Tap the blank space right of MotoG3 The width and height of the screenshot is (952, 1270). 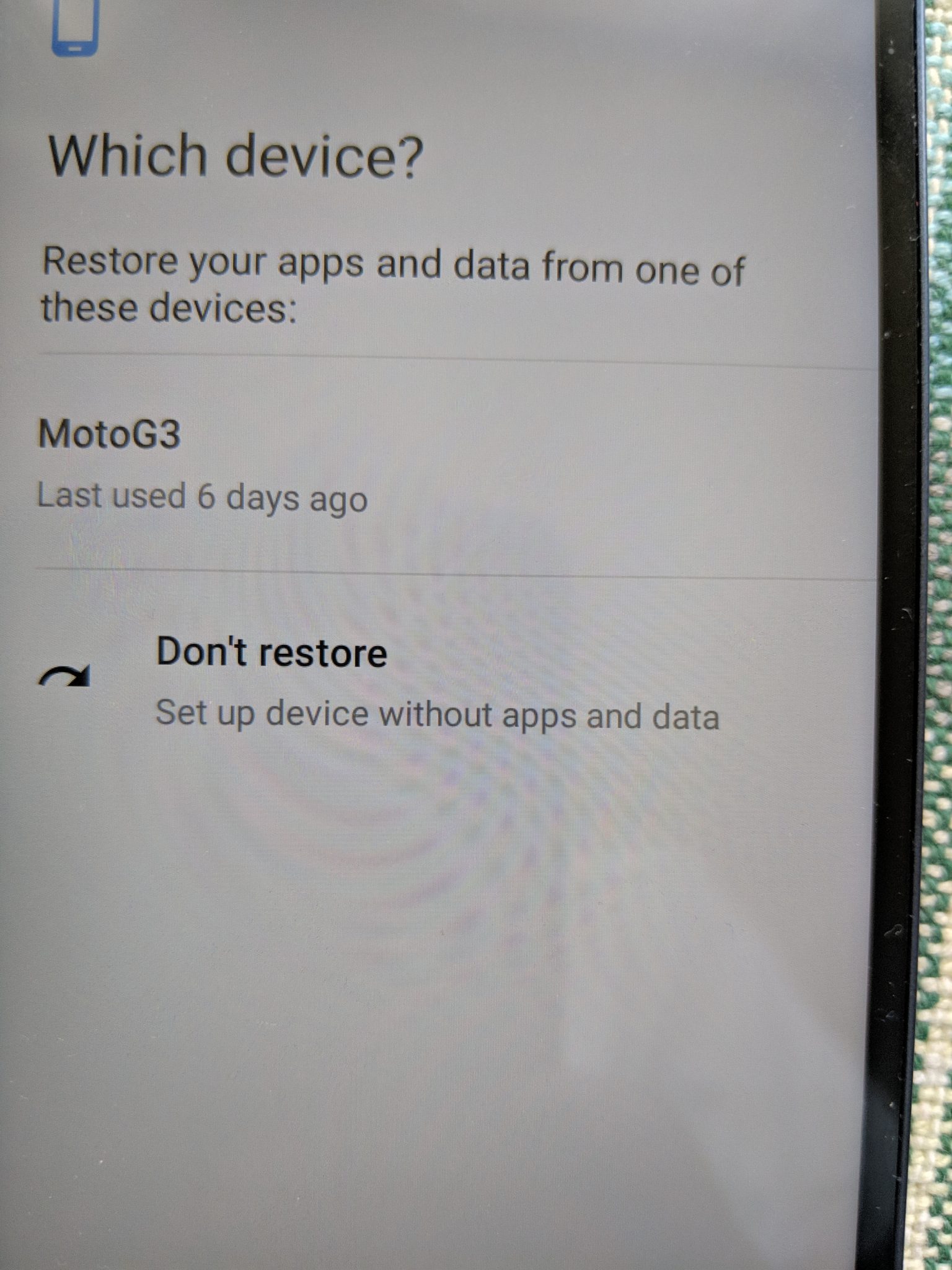point(527,434)
